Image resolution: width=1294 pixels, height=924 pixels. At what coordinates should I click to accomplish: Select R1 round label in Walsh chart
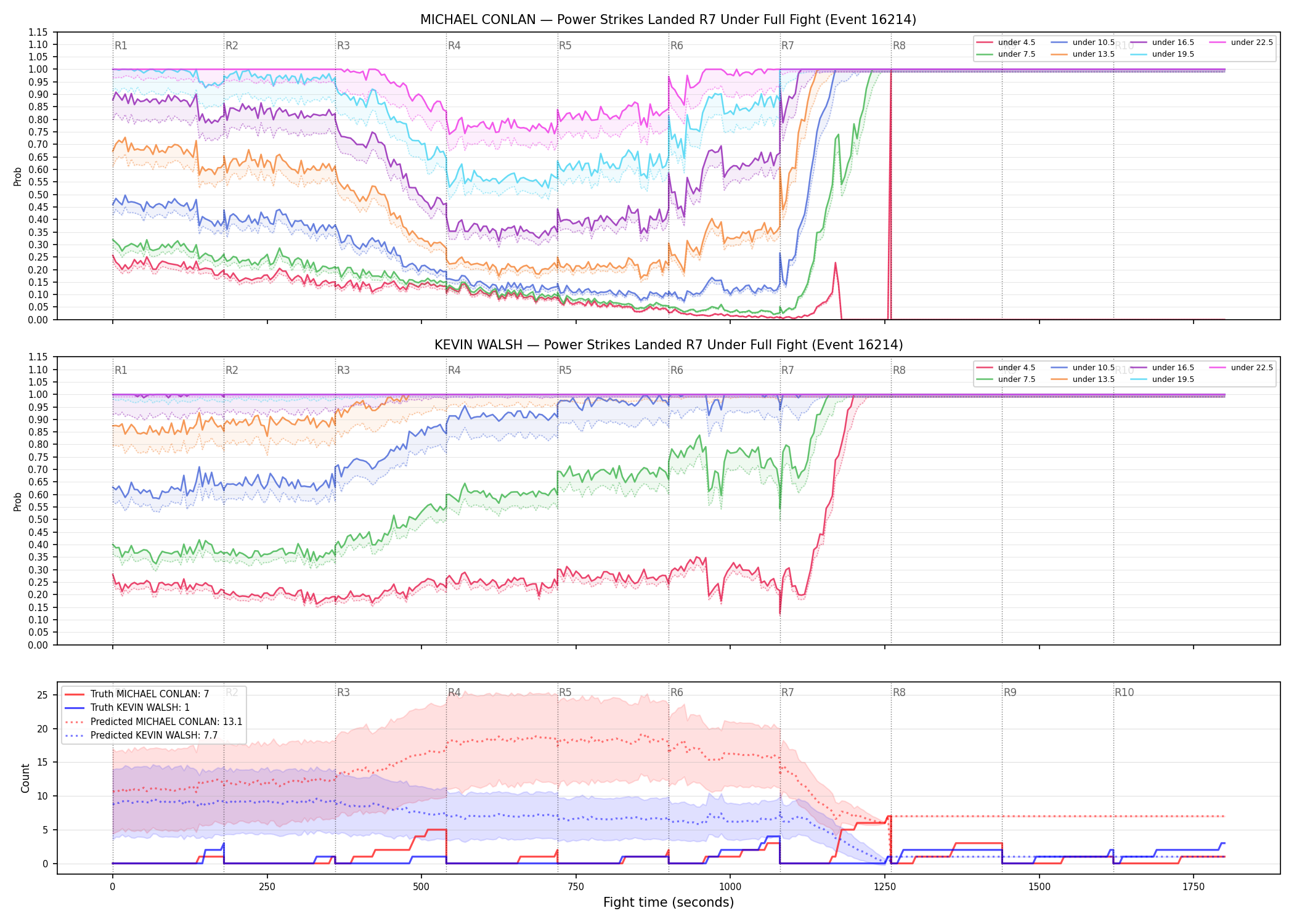tap(121, 370)
